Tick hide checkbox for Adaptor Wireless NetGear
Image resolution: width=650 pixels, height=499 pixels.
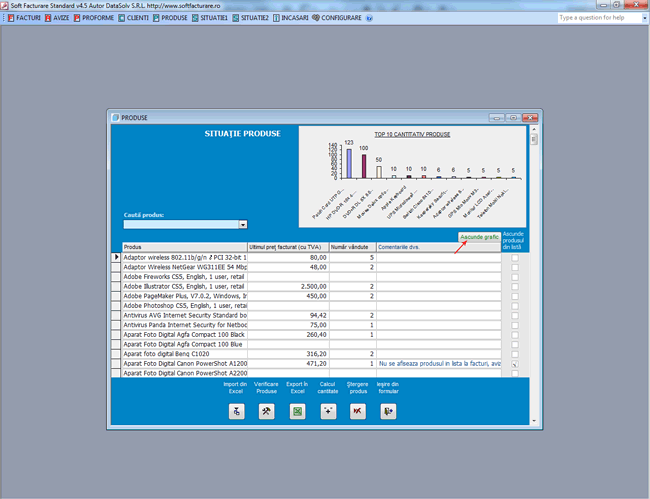515,267
